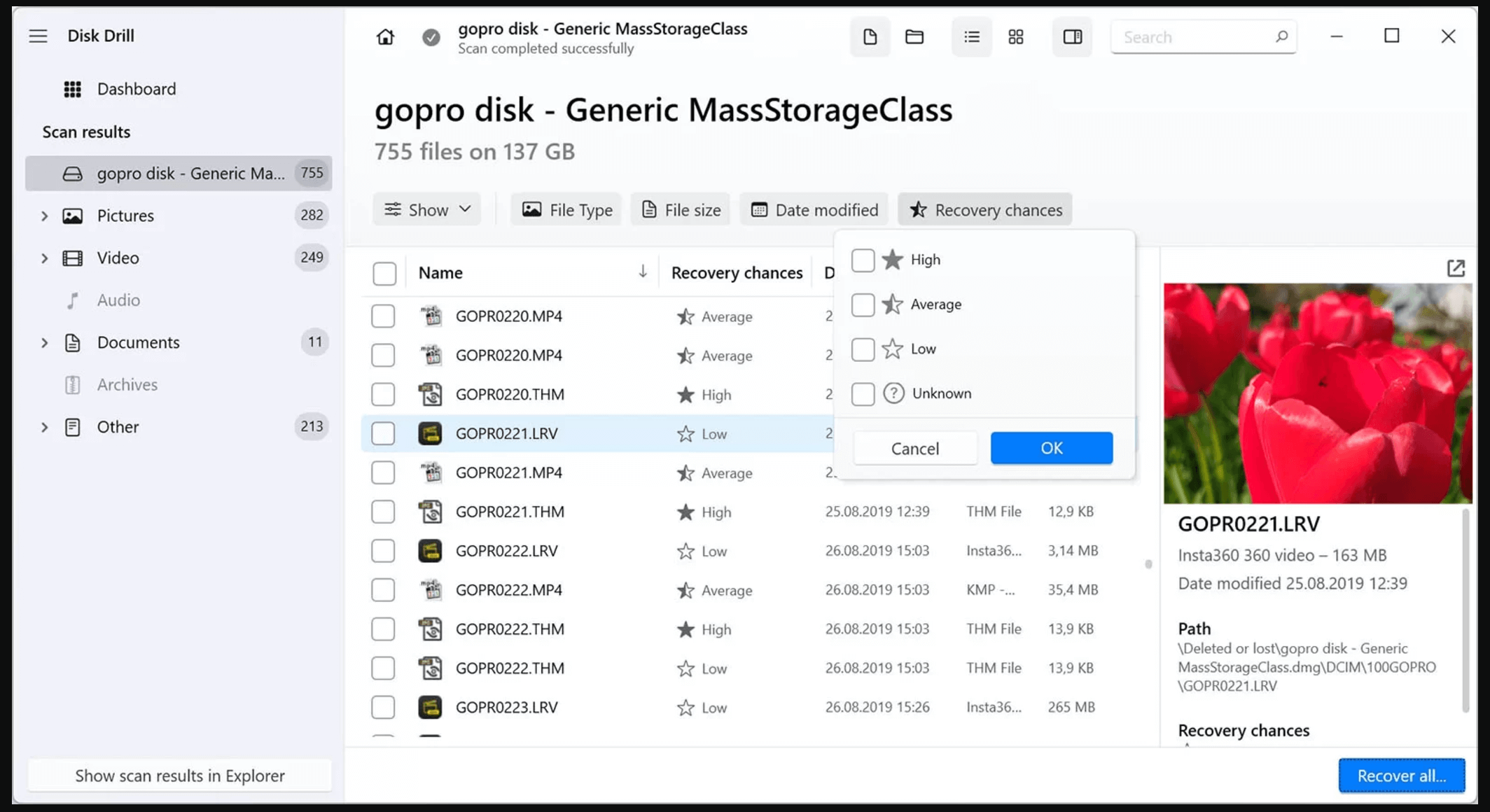Open the Dashboard section
Screen dimensions: 1490x812
137,89
